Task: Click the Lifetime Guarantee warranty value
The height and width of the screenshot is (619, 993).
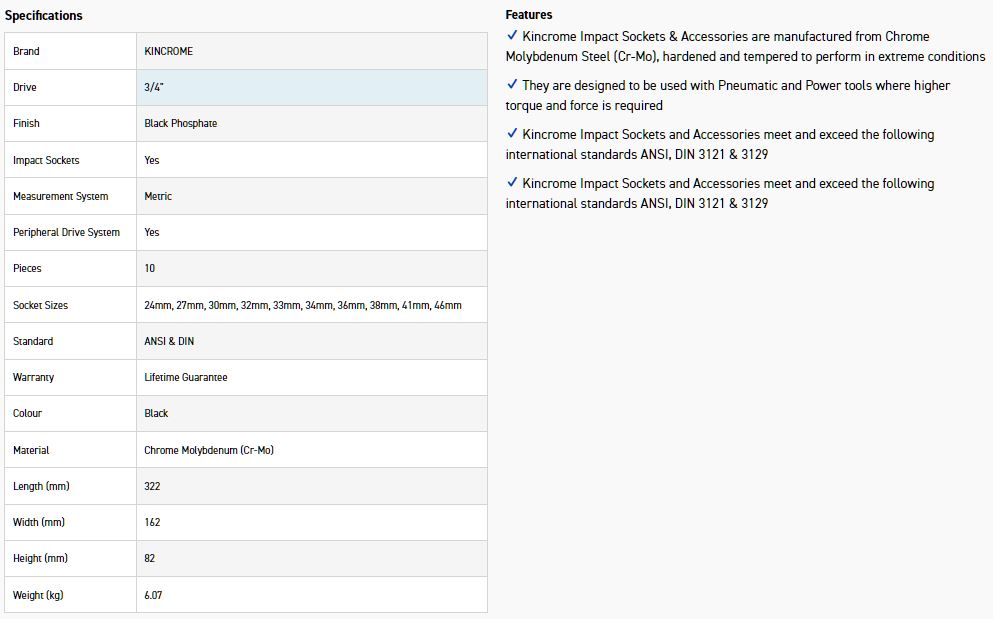Action: 185,377
